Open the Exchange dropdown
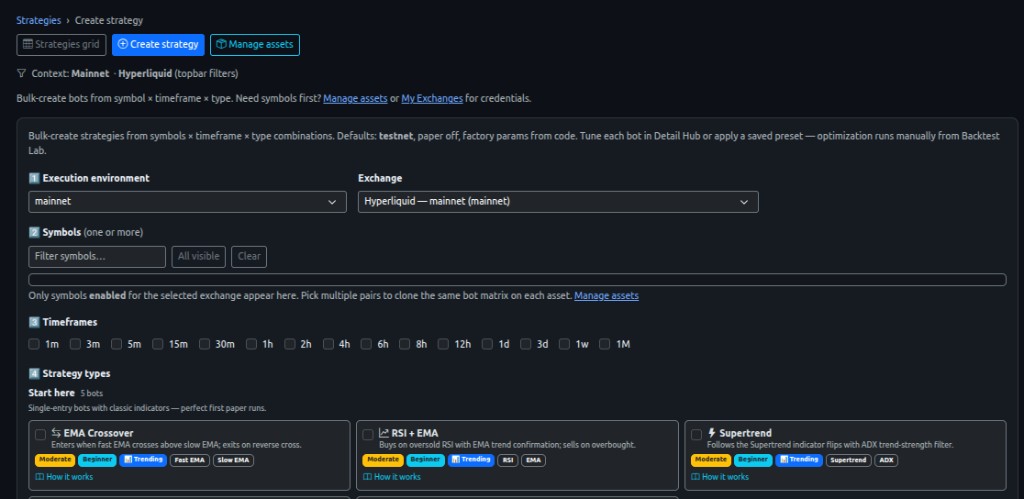The height and width of the screenshot is (499, 1024). (558, 202)
